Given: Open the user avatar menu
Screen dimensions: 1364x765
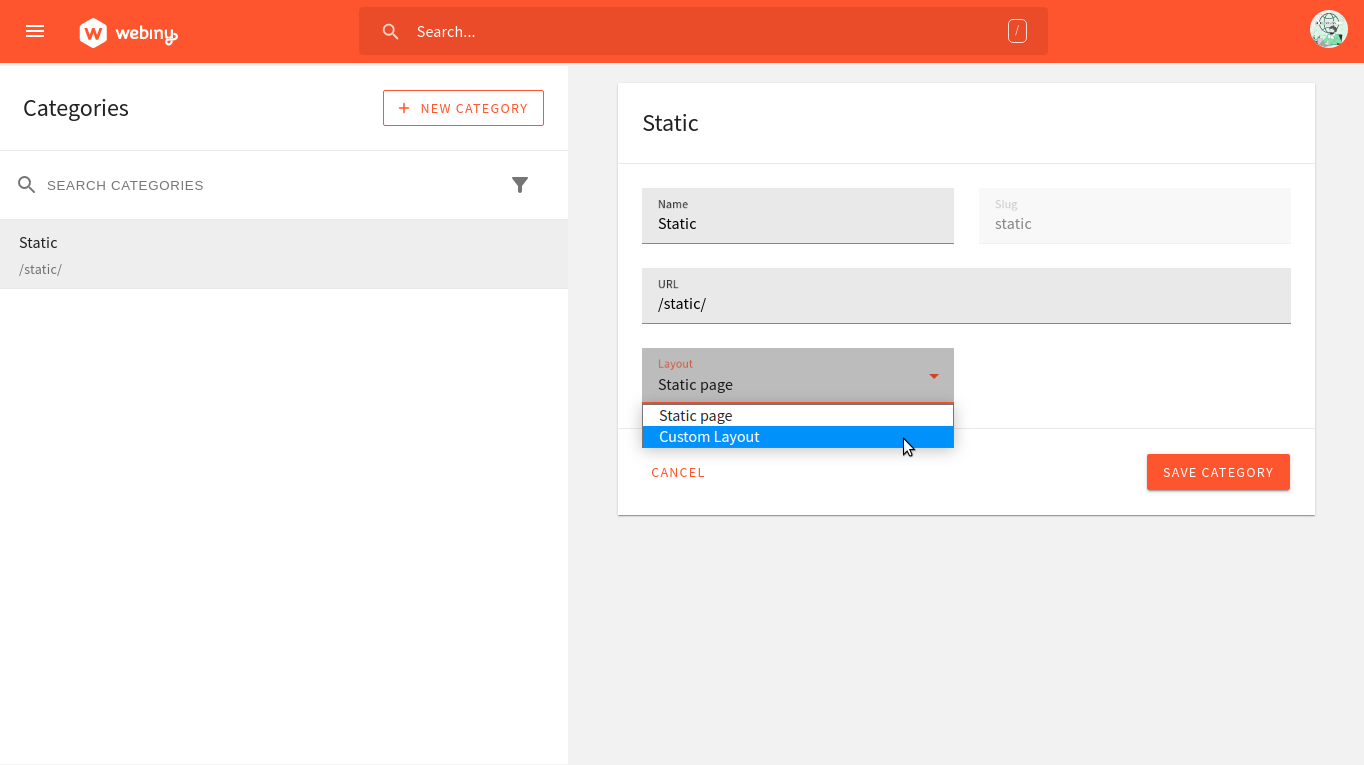Looking at the screenshot, I should tap(1328, 29).
